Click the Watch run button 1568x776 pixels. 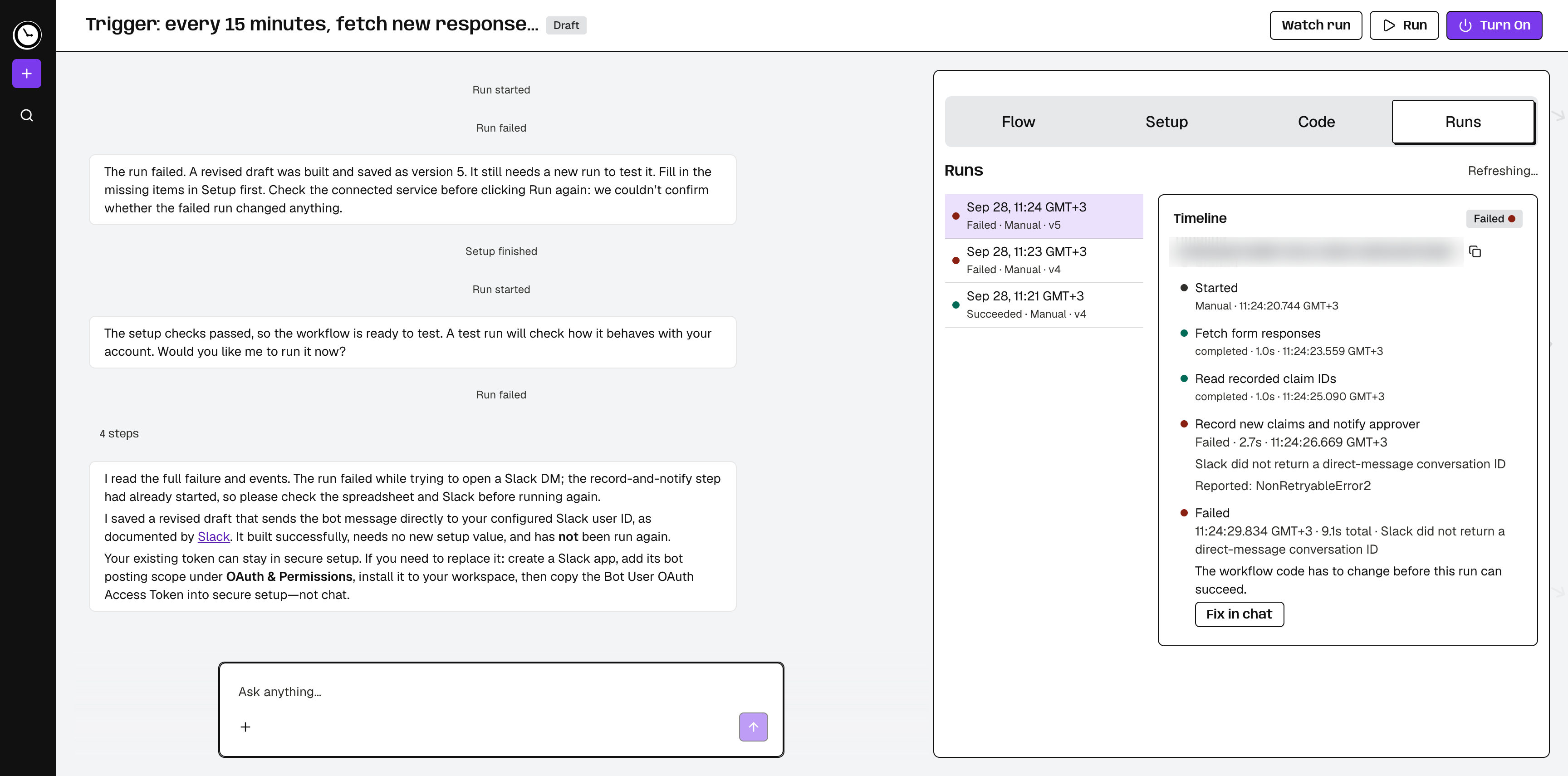coord(1315,25)
